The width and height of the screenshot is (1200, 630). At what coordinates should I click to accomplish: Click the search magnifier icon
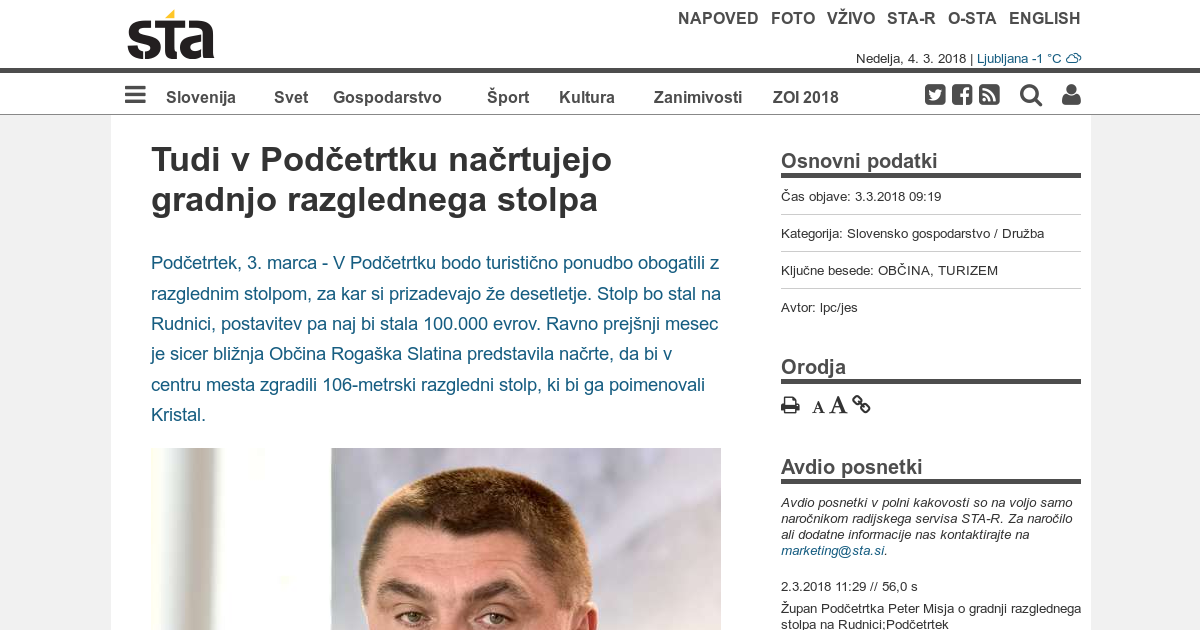[x=1031, y=95]
